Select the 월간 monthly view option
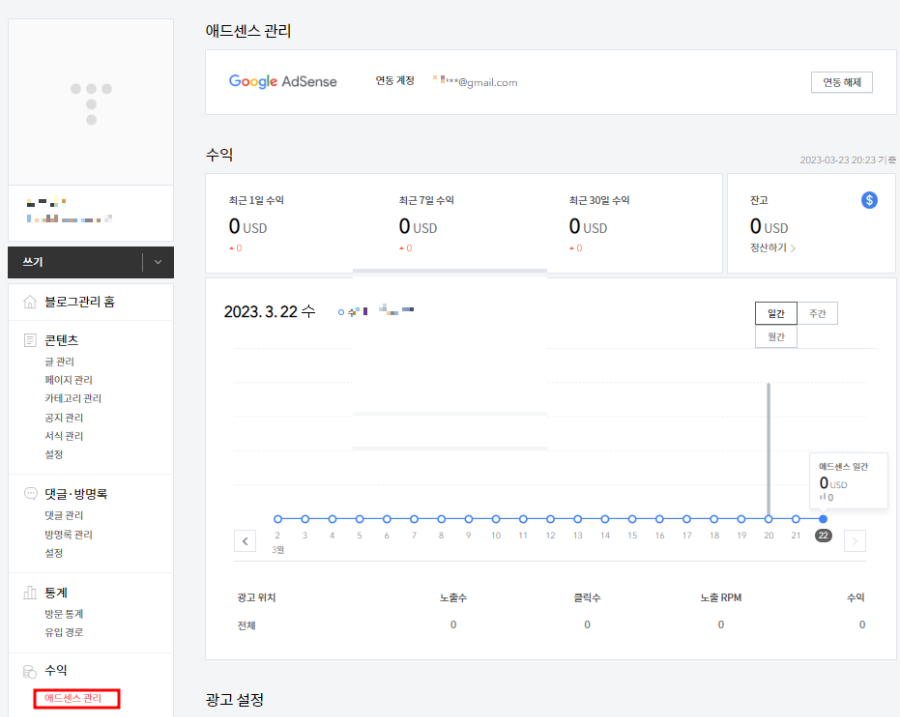 [x=776, y=336]
